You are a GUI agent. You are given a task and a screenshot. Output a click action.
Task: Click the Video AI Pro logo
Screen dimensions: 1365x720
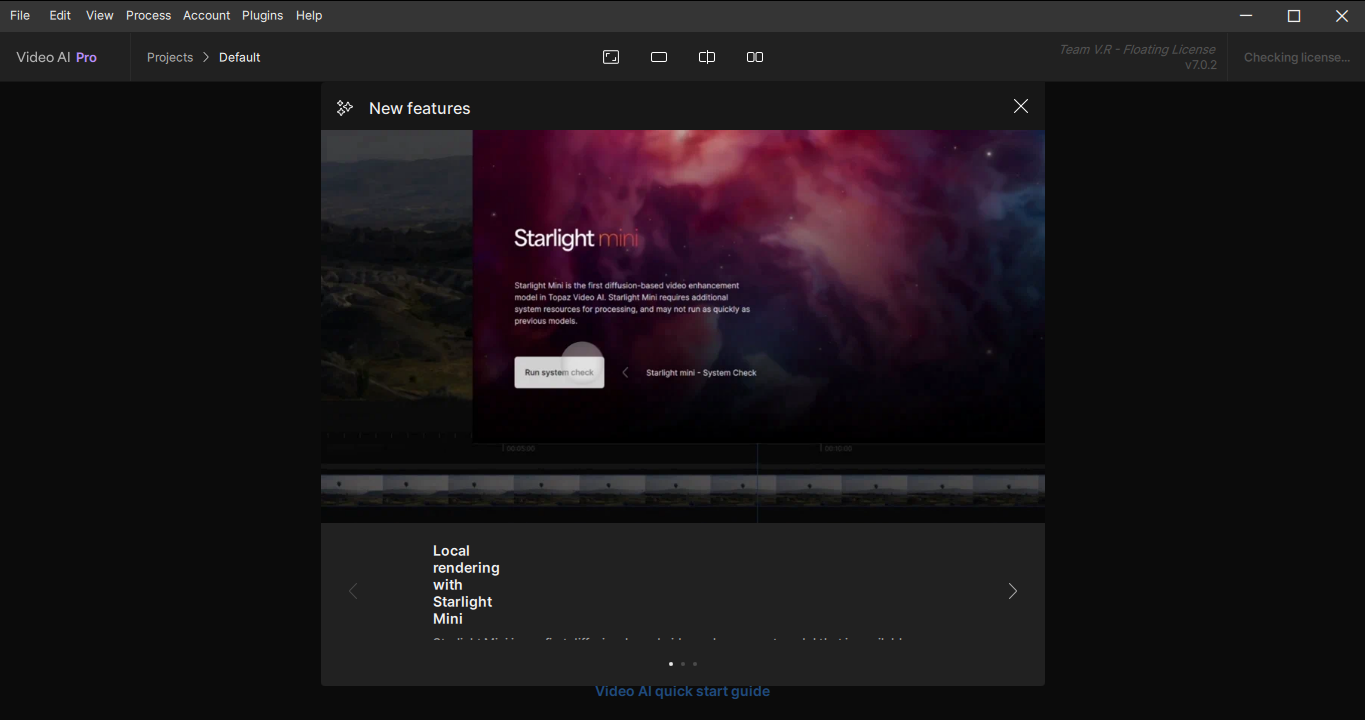[x=57, y=57]
